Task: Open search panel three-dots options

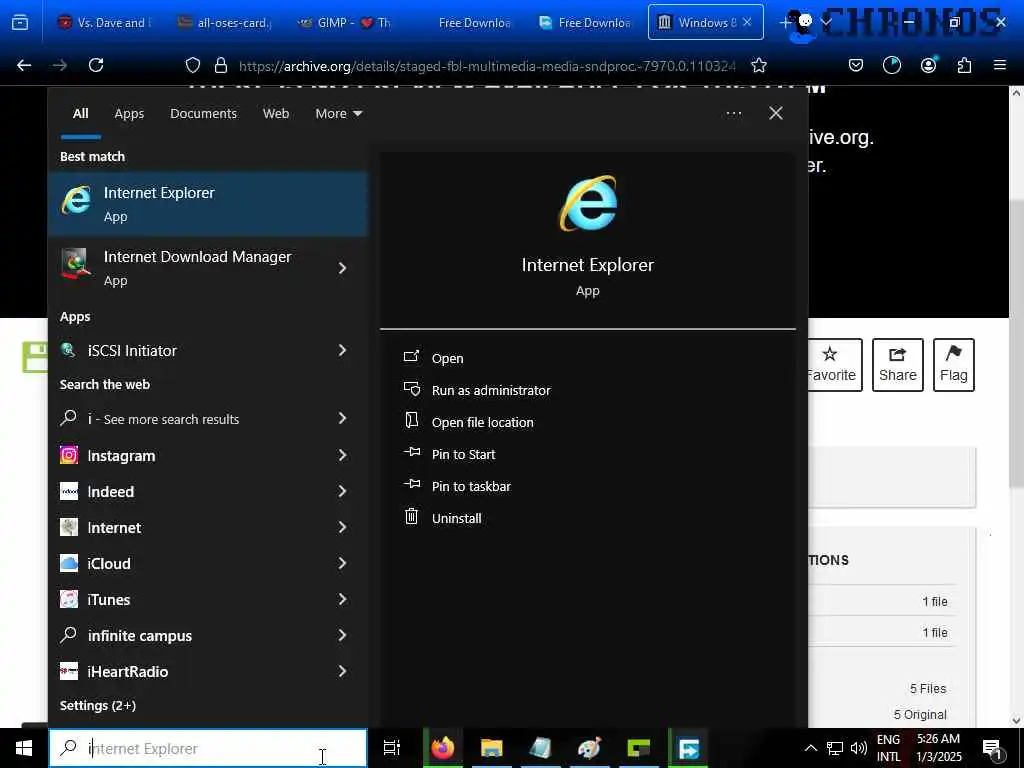Action: pyautogui.click(x=733, y=114)
